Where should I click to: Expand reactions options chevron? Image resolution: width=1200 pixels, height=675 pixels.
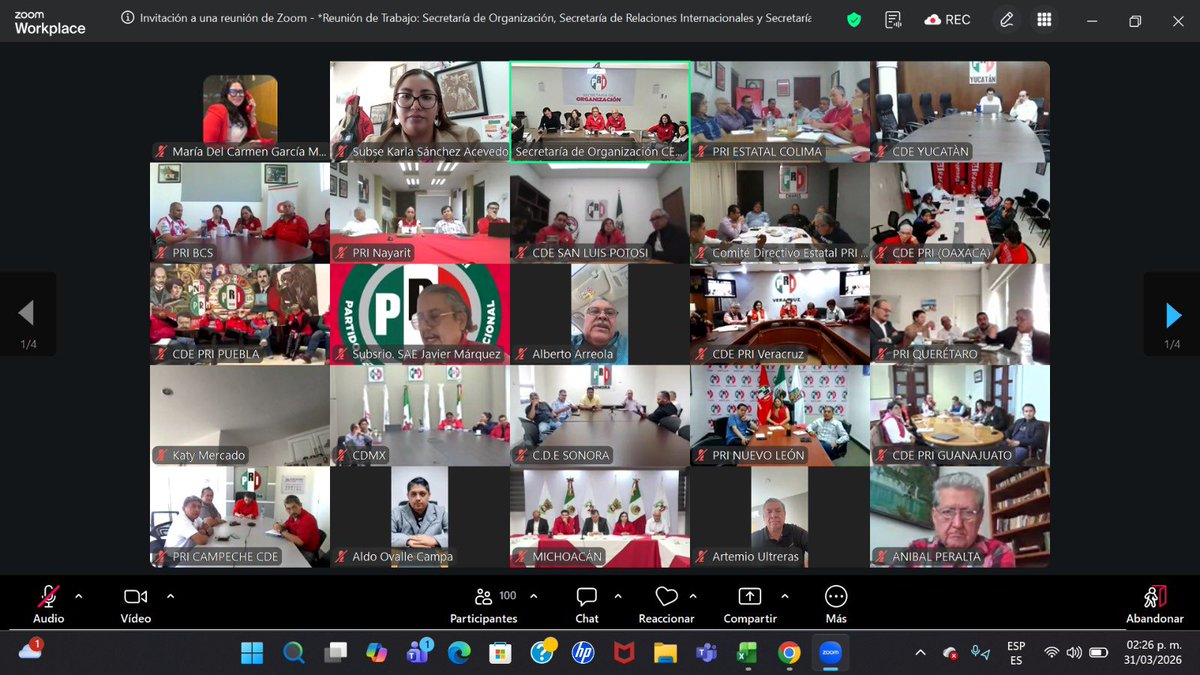click(x=693, y=596)
